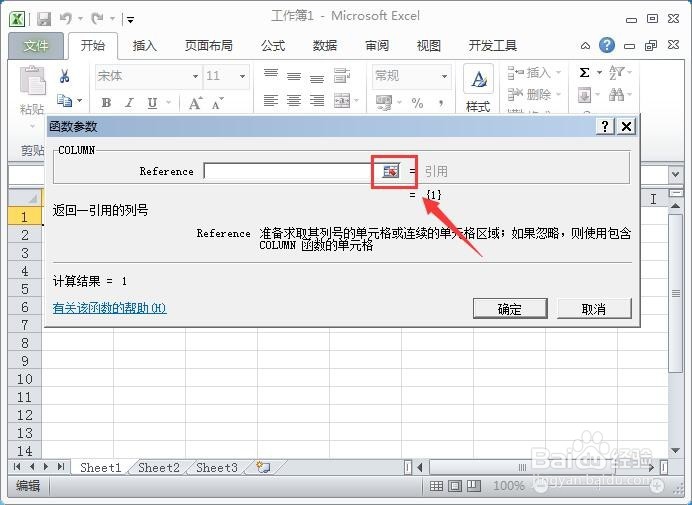Viewport: 692px width, 505px height.
Task: Expand the Delete cells (删除) dropdown arrow
Action: click(558, 94)
